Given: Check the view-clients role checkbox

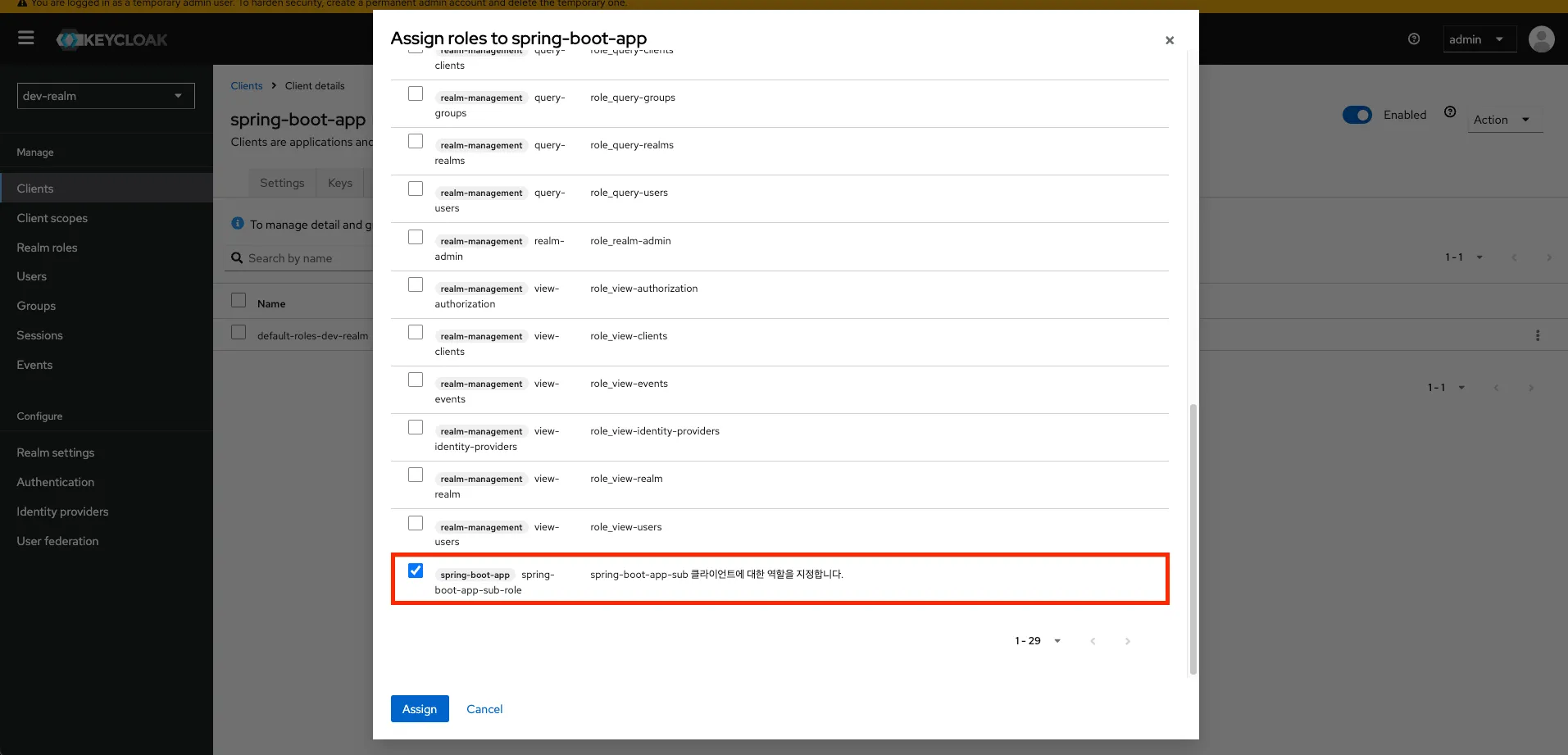Looking at the screenshot, I should click(x=416, y=332).
